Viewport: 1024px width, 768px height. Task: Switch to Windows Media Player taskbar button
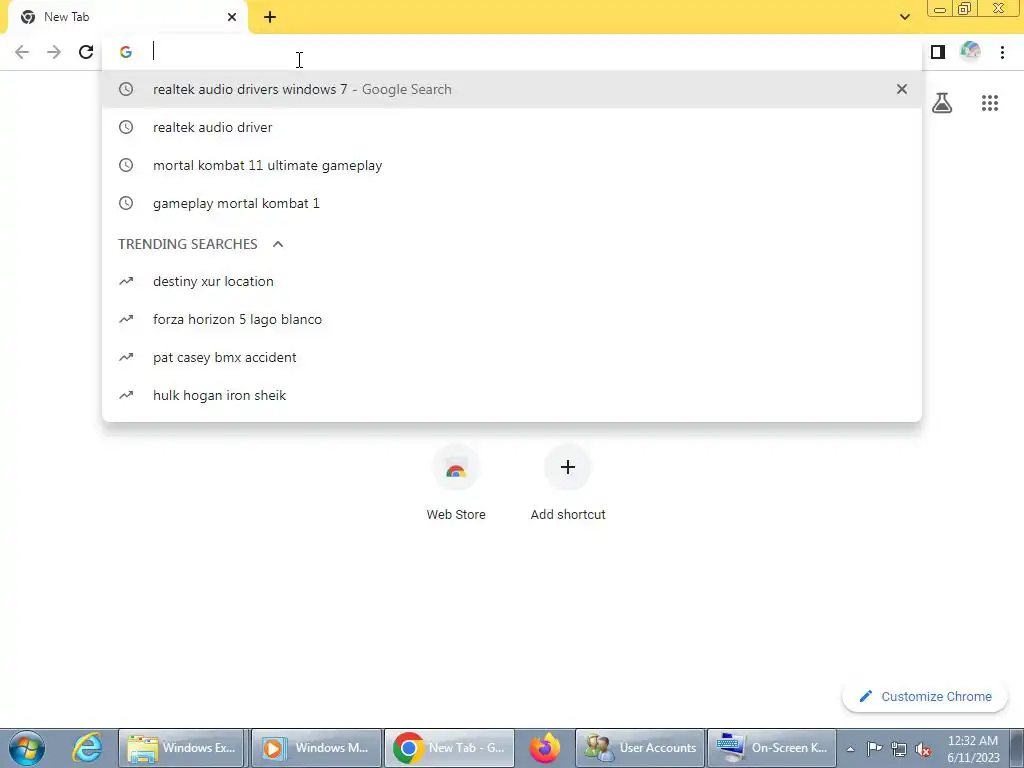coord(316,748)
